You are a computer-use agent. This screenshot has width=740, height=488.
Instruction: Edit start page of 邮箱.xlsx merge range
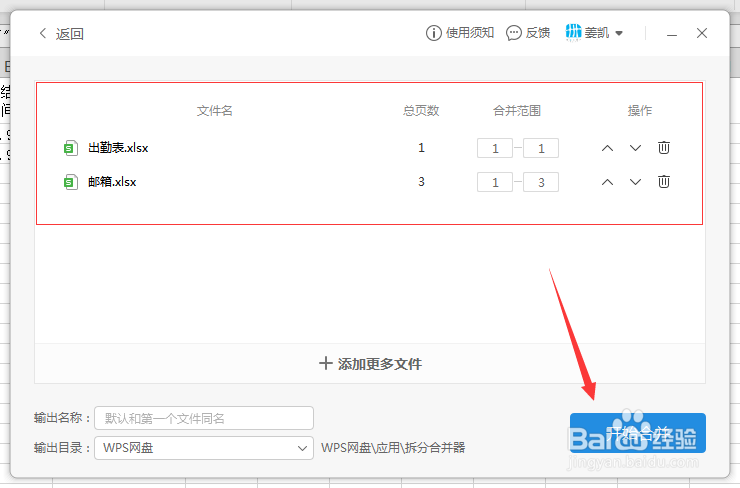coord(495,182)
